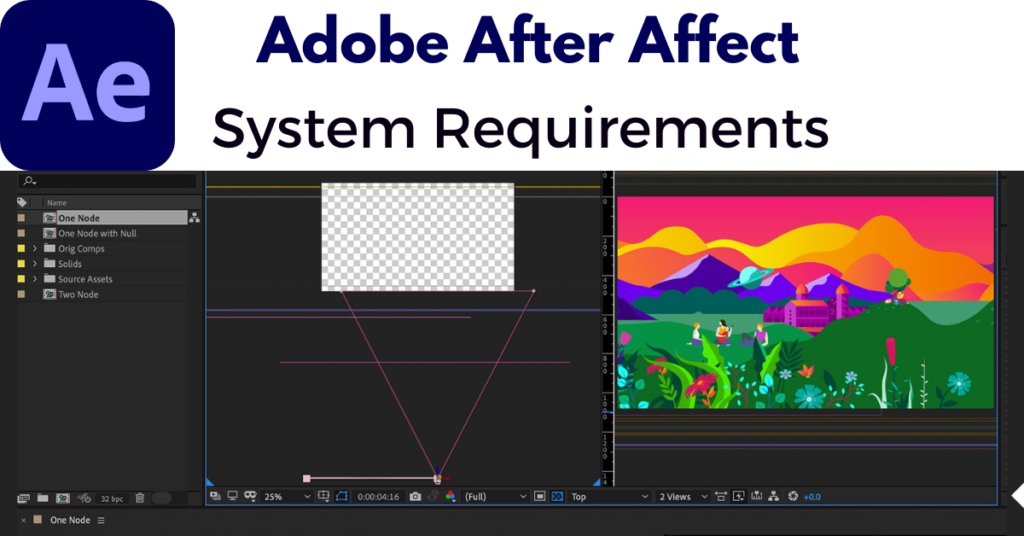The width and height of the screenshot is (1024, 536).
Task: Click the One Node label color swatch
Action: (22, 218)
